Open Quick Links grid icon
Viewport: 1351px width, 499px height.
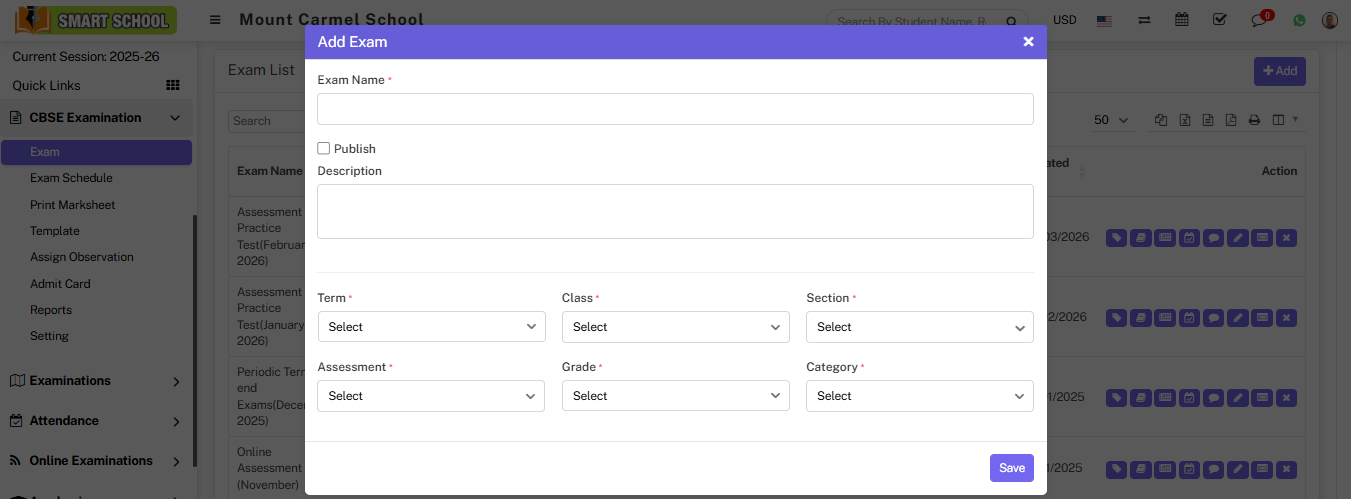pos(172,86)
